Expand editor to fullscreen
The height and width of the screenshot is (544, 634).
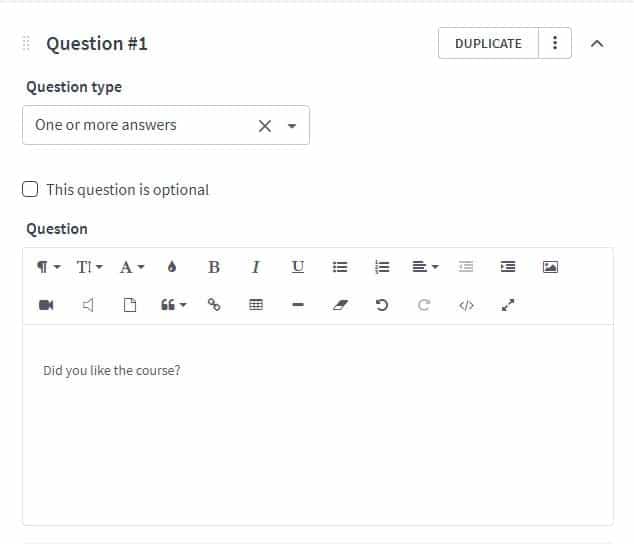click(508, 305)
